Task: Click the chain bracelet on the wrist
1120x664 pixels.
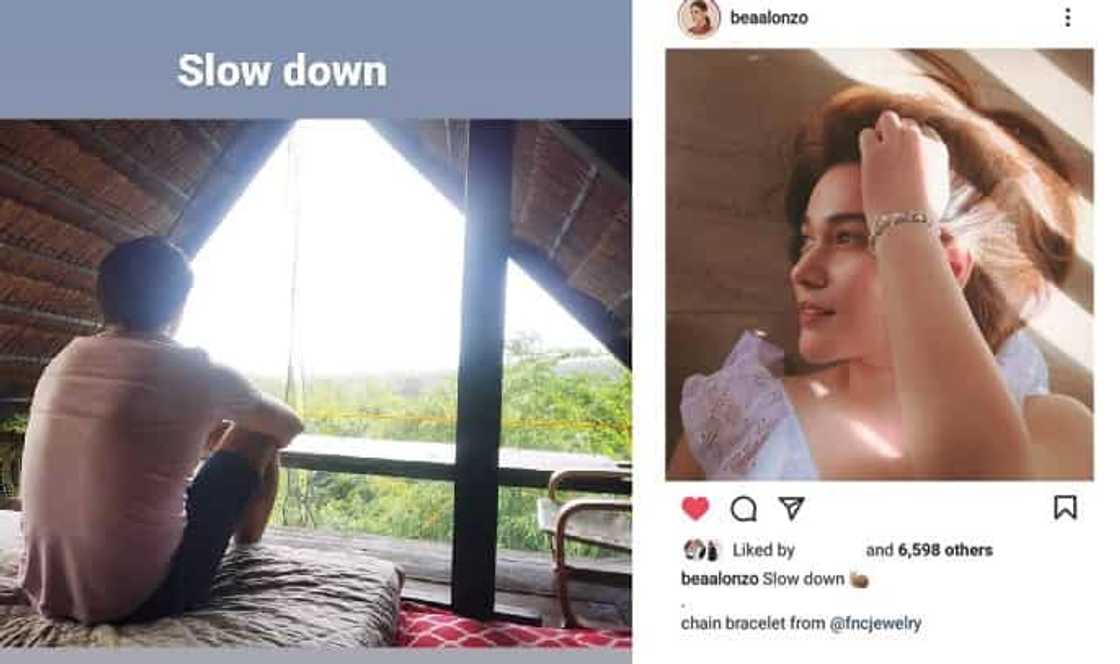Action: [x=899, y=223]
